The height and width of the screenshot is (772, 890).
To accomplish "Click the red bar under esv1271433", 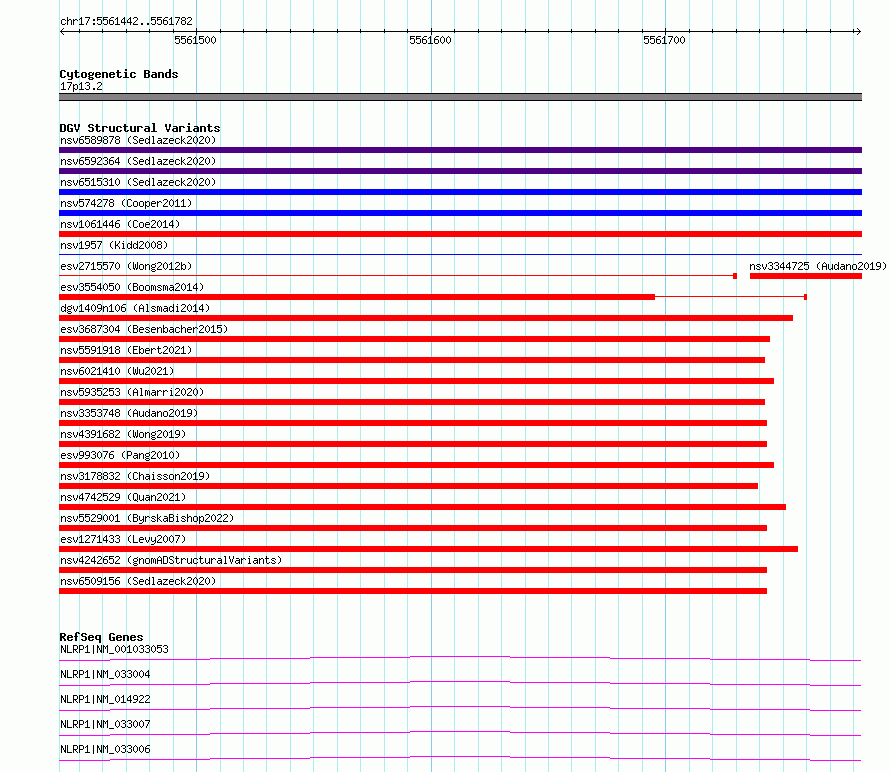I will click(429, 549).
